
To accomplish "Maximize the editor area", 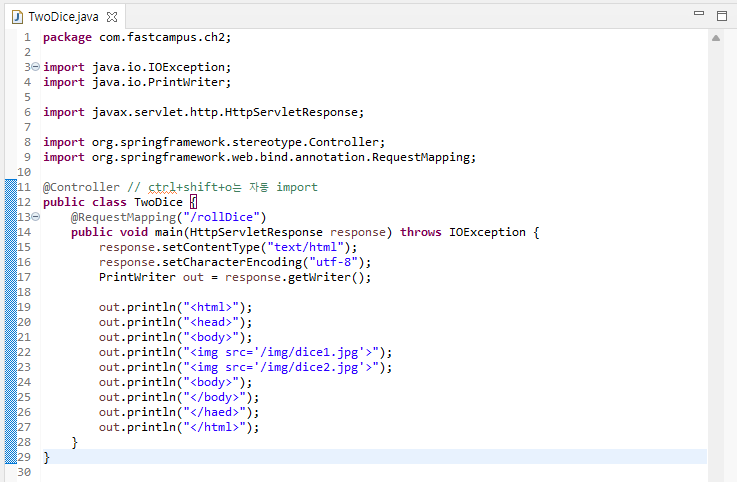I will [x=722, y=16].
